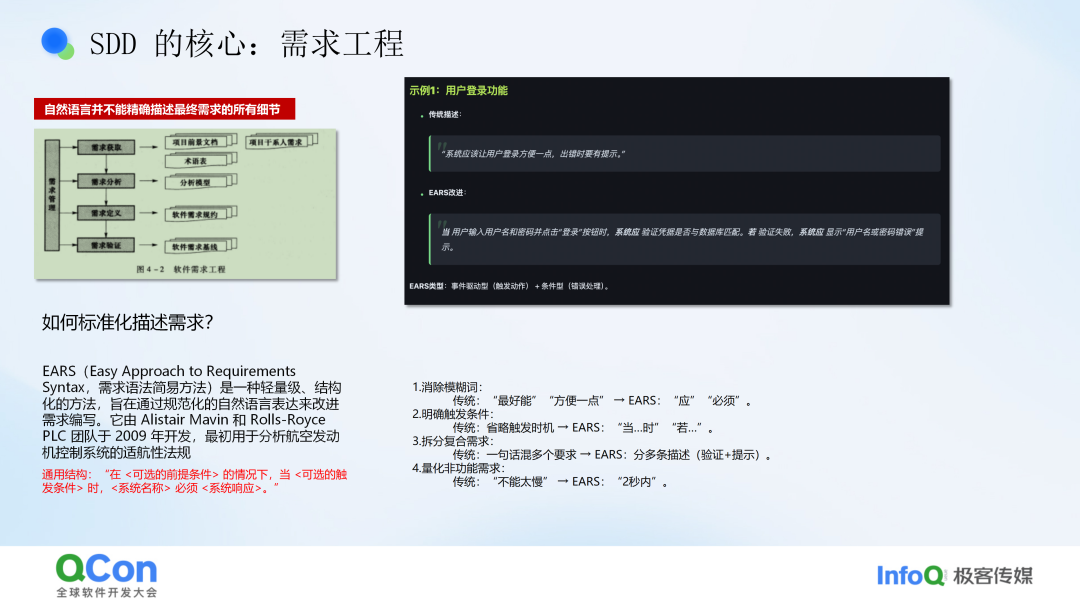
Task: Click the item "3.拆分复合需求"
Action: tap(453, 441)
